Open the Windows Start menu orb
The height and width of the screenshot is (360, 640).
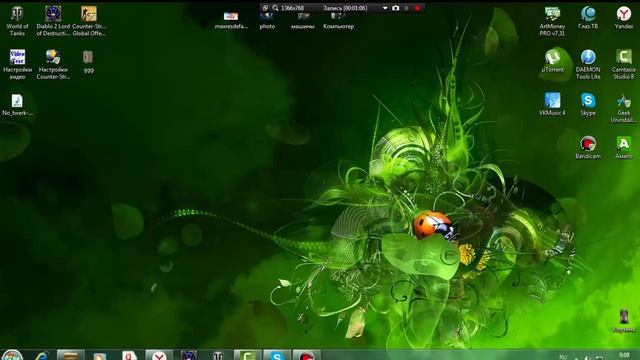(11, 355)
